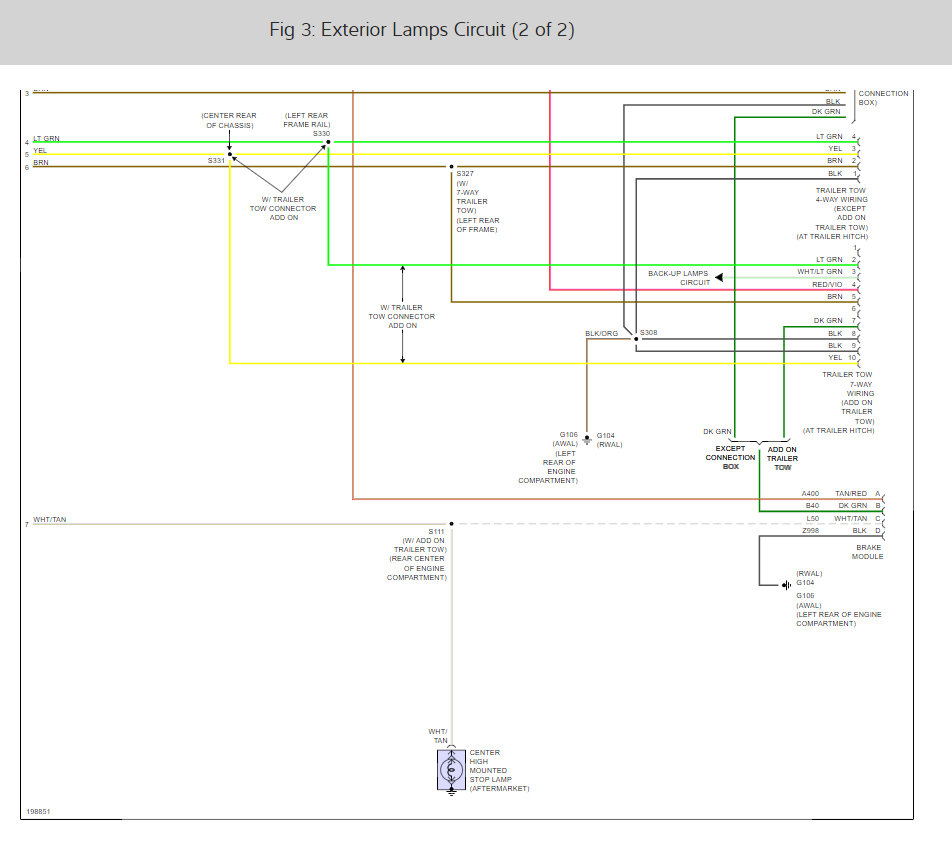Click the S308 splice dot

(x=636, y=339)
